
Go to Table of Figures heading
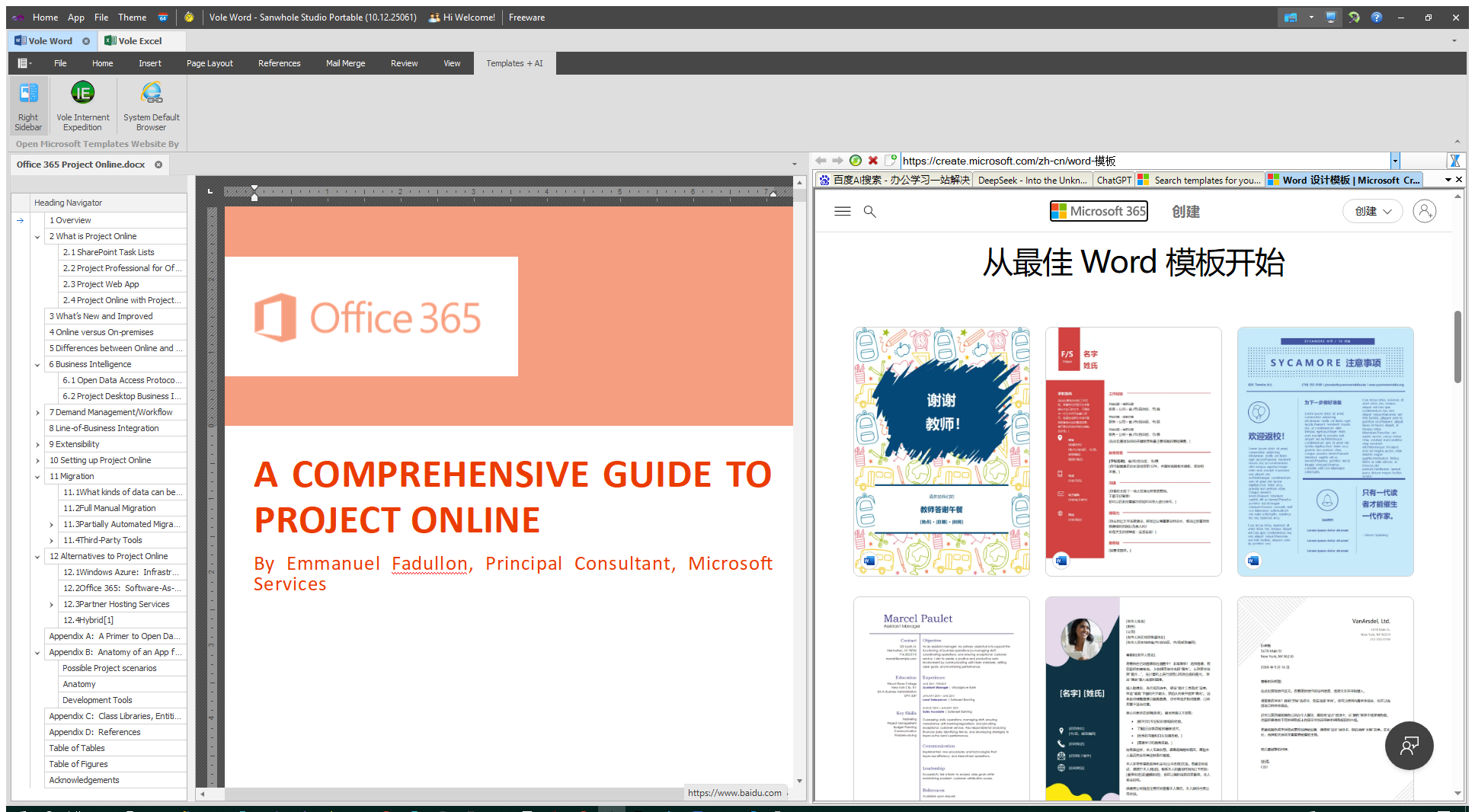[x=115, y=764]
